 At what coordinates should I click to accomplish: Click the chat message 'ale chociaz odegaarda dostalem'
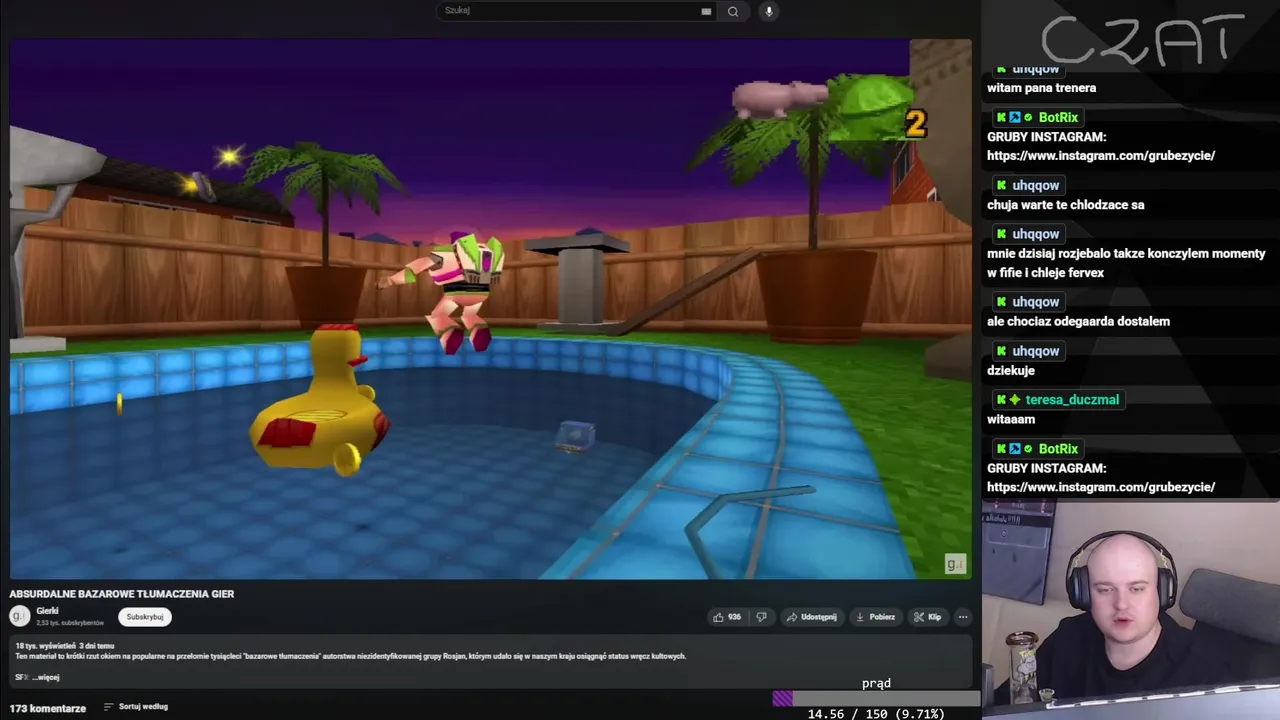pyautogui.click(x=1078, y=322)
